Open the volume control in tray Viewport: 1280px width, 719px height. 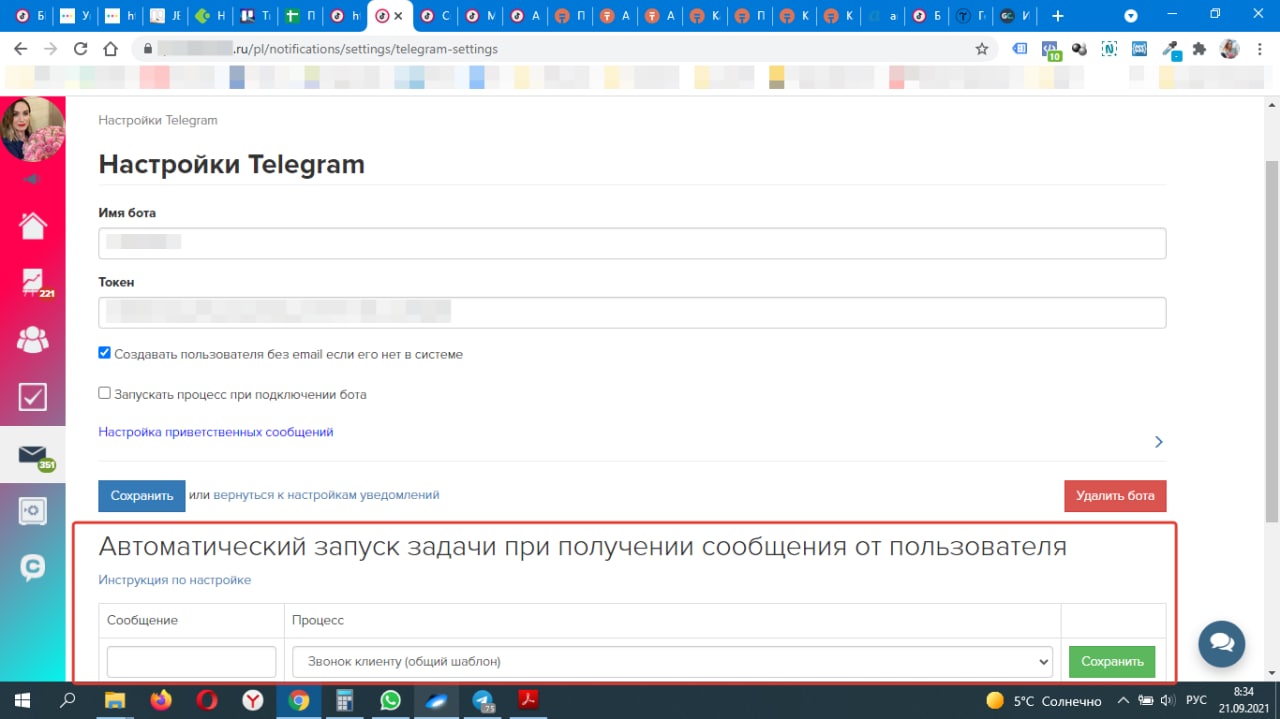pos(1166,700)
